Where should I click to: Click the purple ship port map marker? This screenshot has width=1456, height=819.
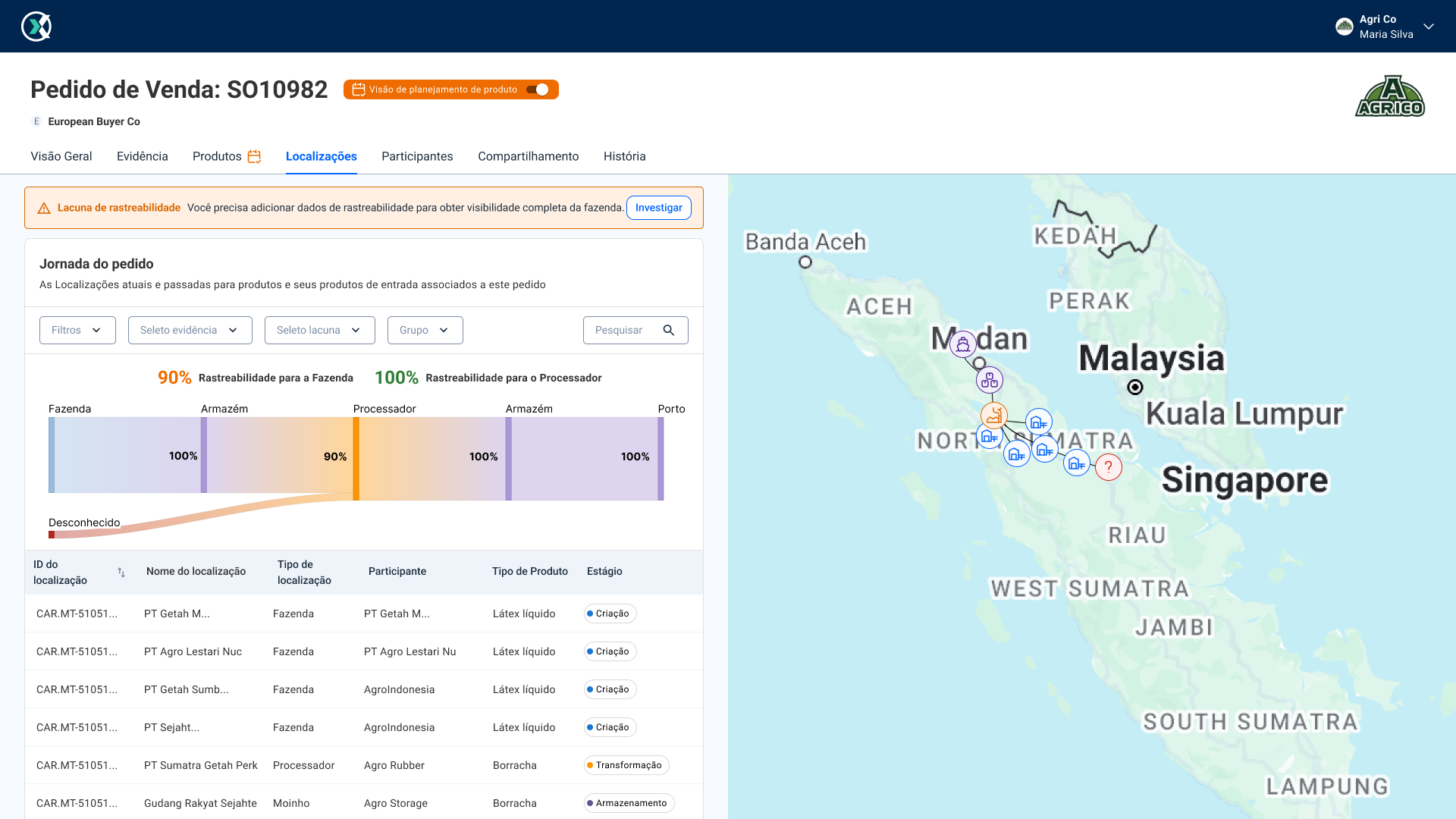[x=962, y=345]
